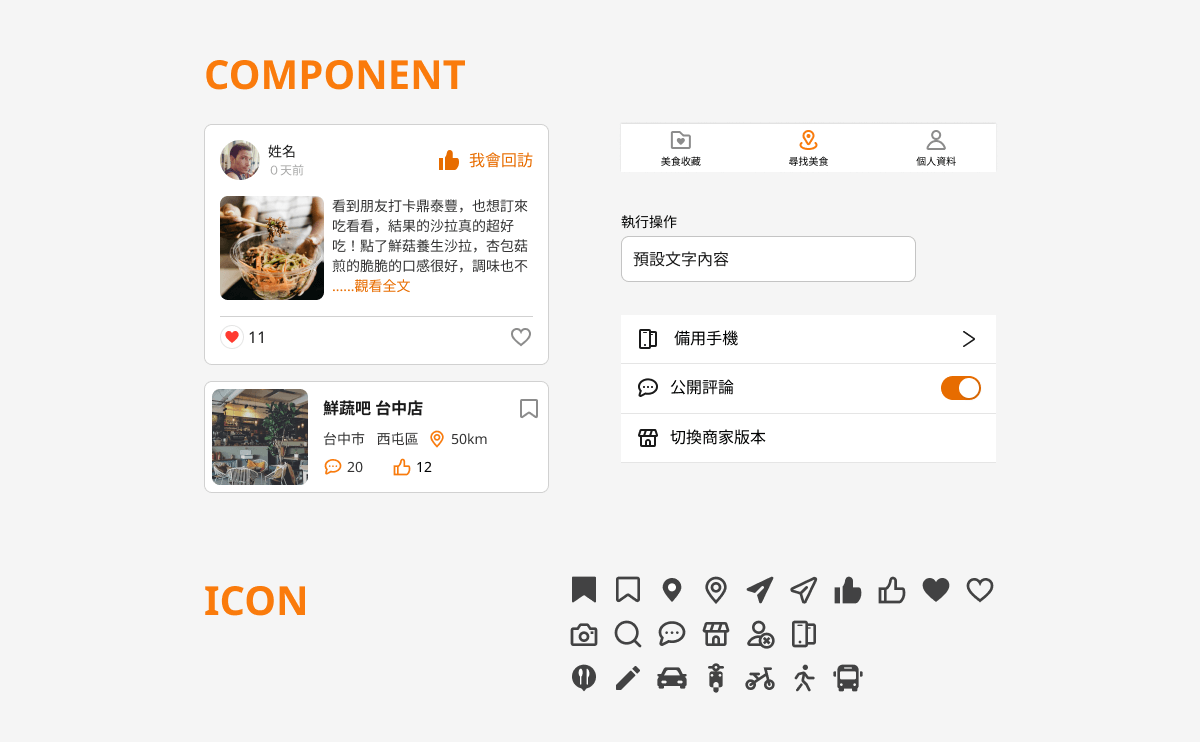The height and width of the screenshot is (742, 1200).
Task: Click the 我會回訪 thumbs-up button
Action: (486, 160)
